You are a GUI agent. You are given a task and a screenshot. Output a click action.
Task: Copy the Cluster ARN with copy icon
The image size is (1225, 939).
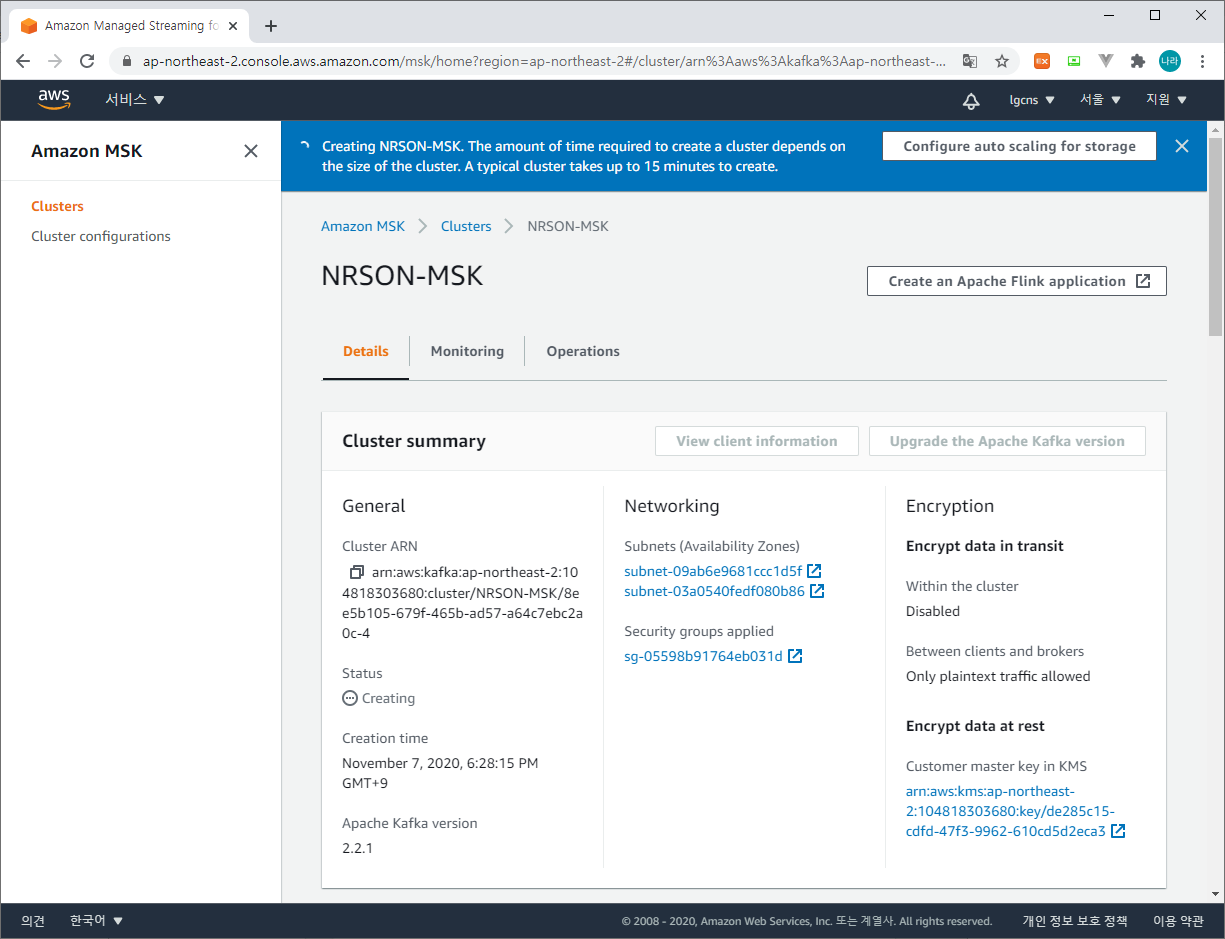[356, 573]
